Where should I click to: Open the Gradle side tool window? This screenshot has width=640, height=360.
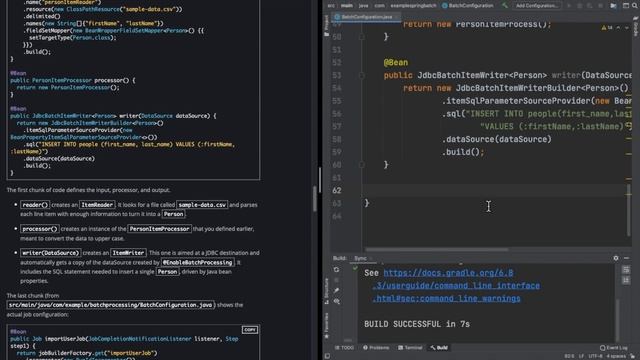(636, 28)
